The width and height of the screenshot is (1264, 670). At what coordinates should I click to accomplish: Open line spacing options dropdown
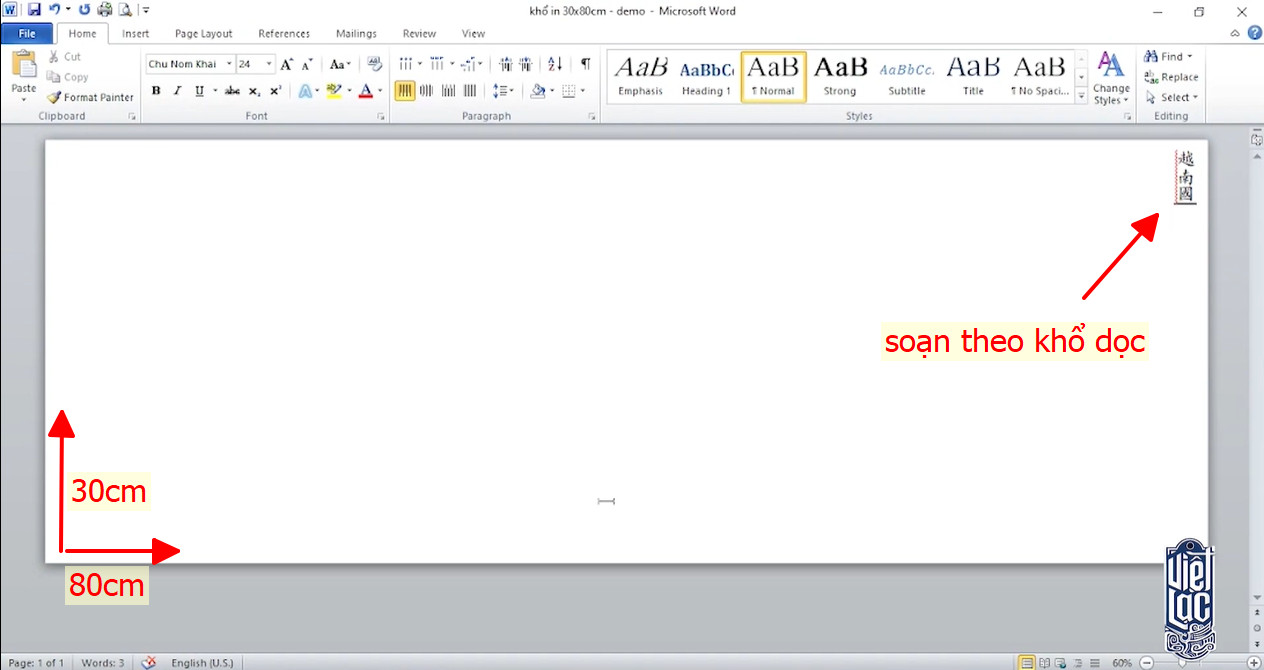point(504,91)
